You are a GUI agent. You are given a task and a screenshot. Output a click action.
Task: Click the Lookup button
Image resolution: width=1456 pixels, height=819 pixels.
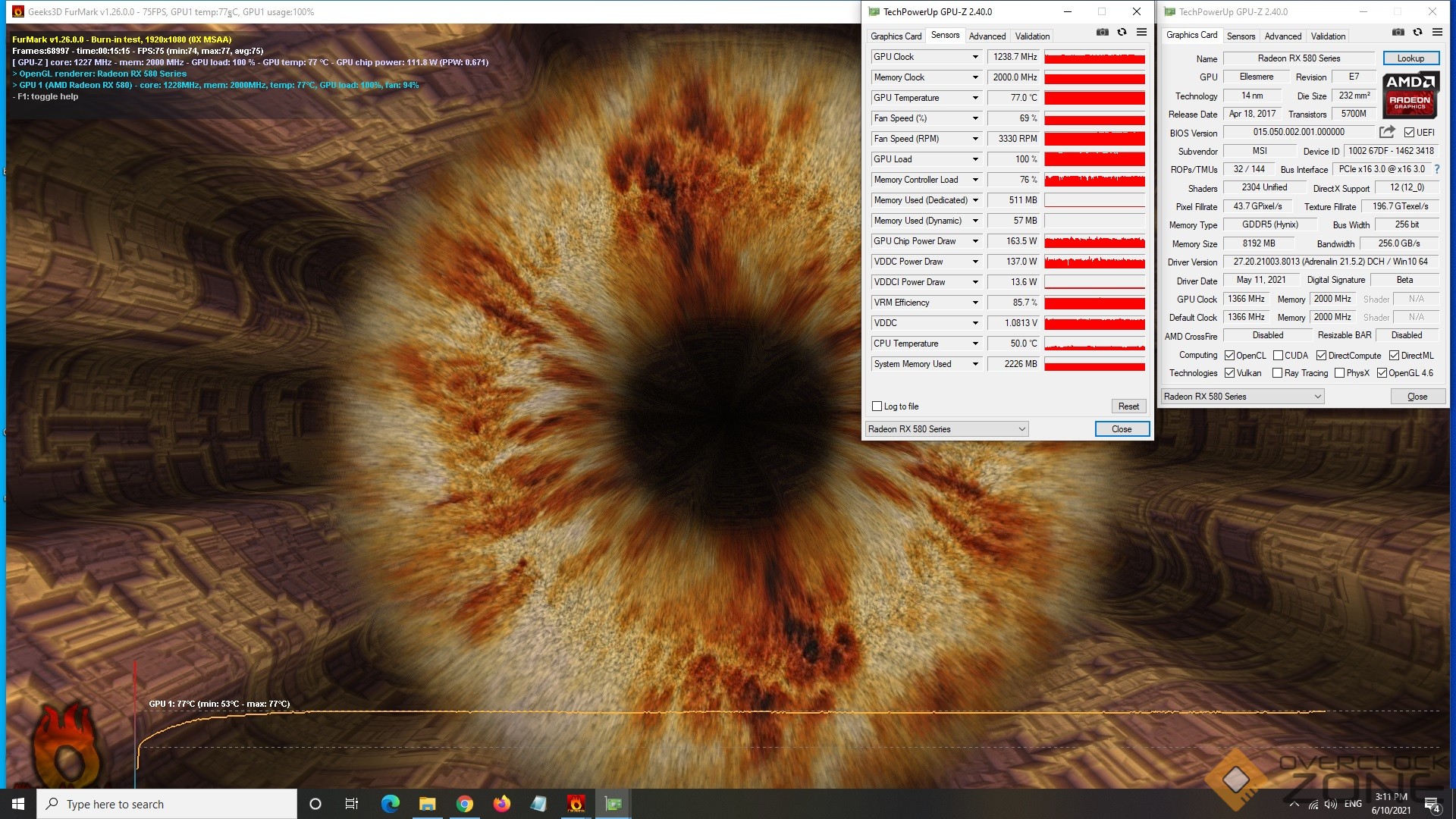pos(1410,58)
